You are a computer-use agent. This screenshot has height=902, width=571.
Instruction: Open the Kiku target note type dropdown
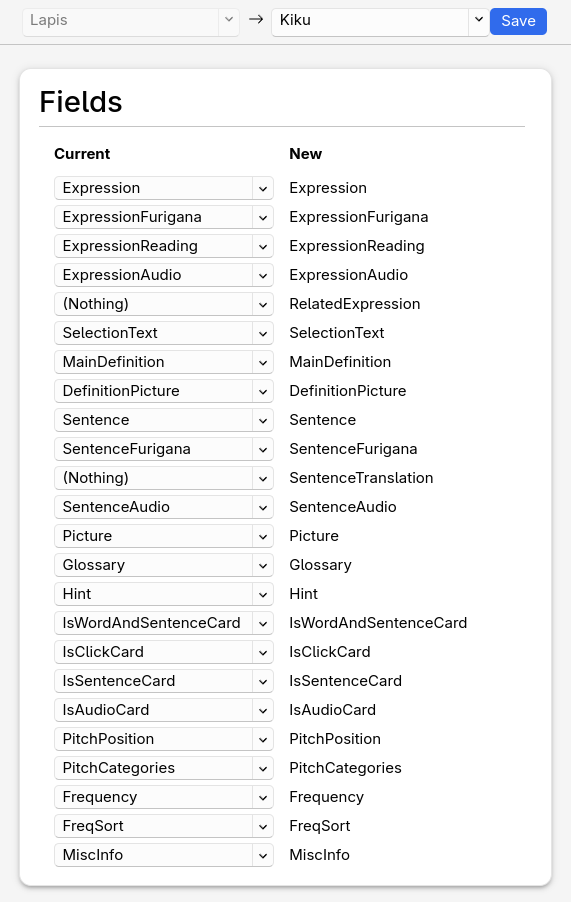tap(380, 21)
